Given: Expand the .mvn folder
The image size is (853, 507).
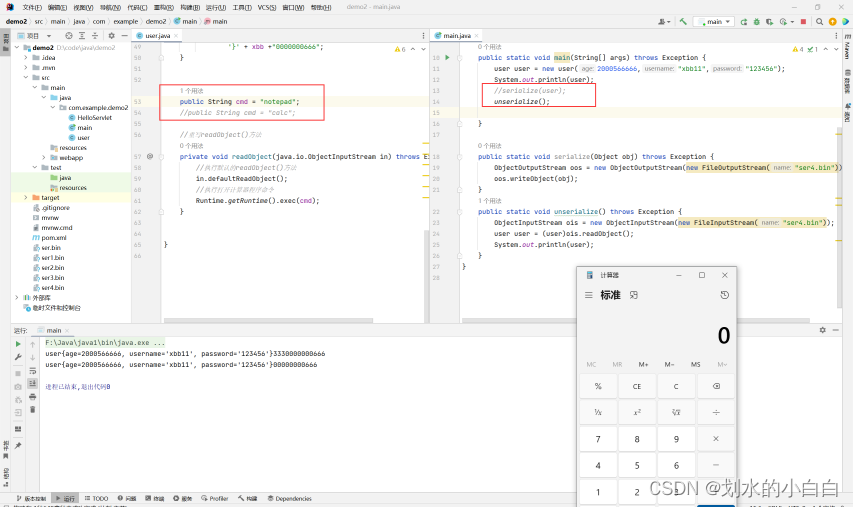Looking at the screenshot, I should [x=26, y=67].
